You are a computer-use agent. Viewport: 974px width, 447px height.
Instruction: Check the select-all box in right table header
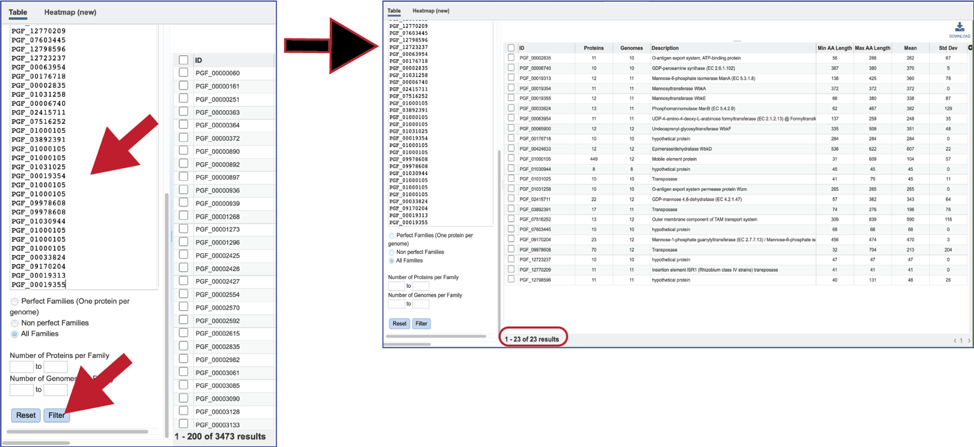coord(511,48)
